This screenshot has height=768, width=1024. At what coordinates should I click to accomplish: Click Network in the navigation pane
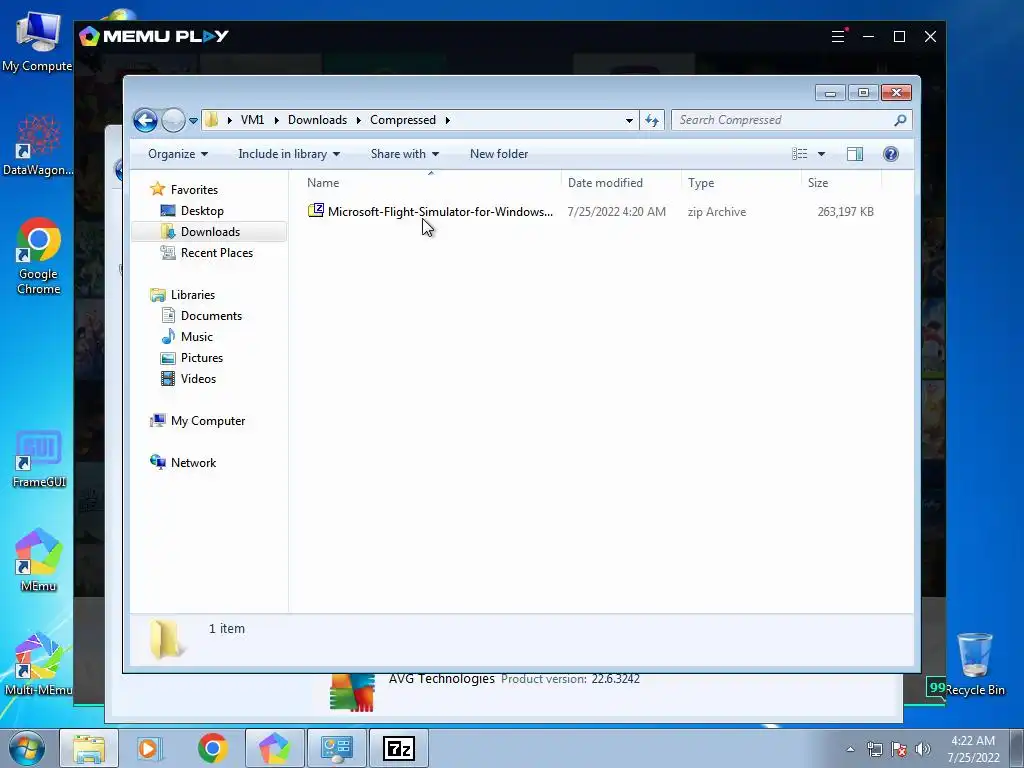coord(193,463)
